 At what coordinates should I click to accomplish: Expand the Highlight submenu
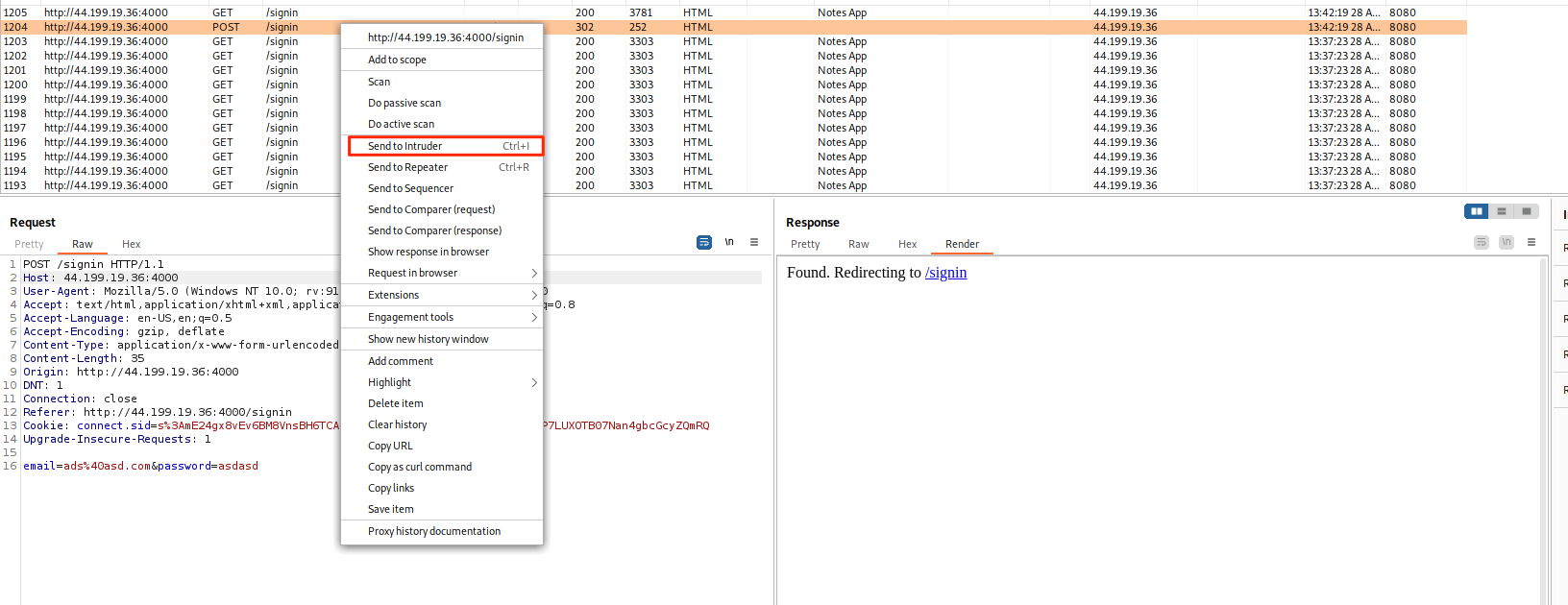pyautogui.click(x=442, y=382)
